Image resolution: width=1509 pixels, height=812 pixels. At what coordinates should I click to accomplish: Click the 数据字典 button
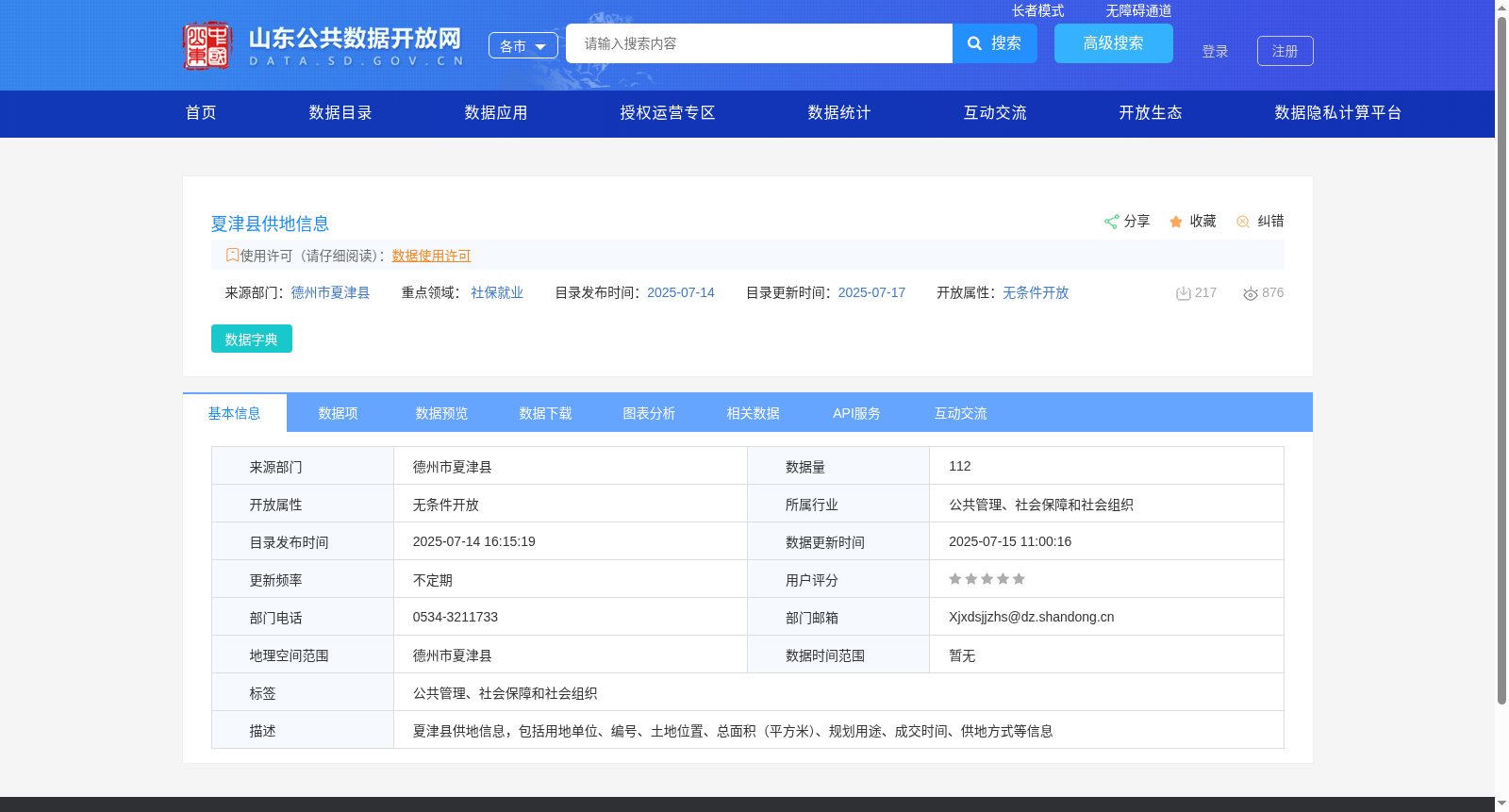(252, 339)
